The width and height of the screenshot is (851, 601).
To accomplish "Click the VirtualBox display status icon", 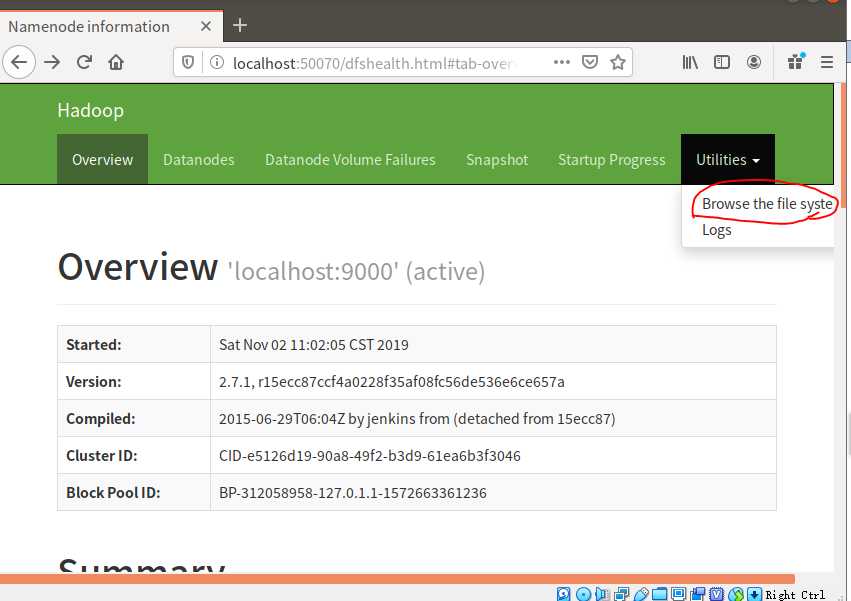I will pyautogui.click(x=678, y=594).
